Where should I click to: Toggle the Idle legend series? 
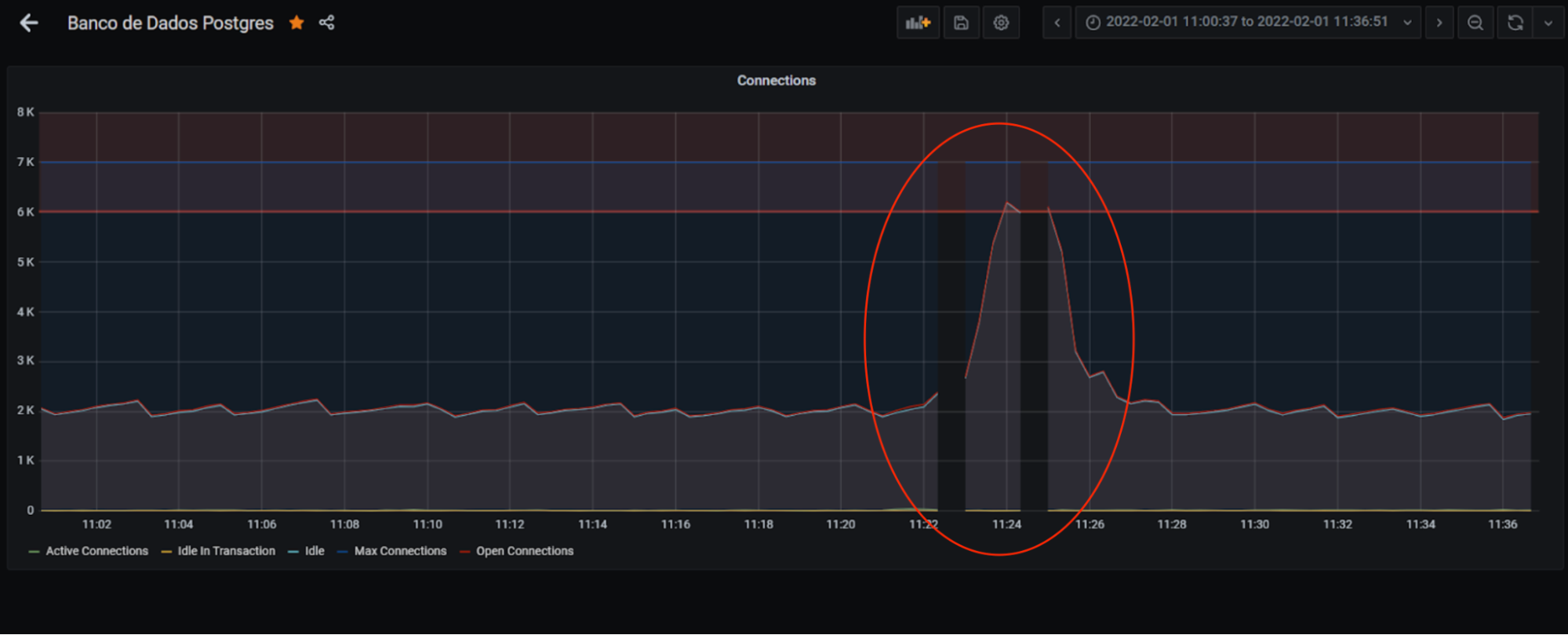click(315, 551)
